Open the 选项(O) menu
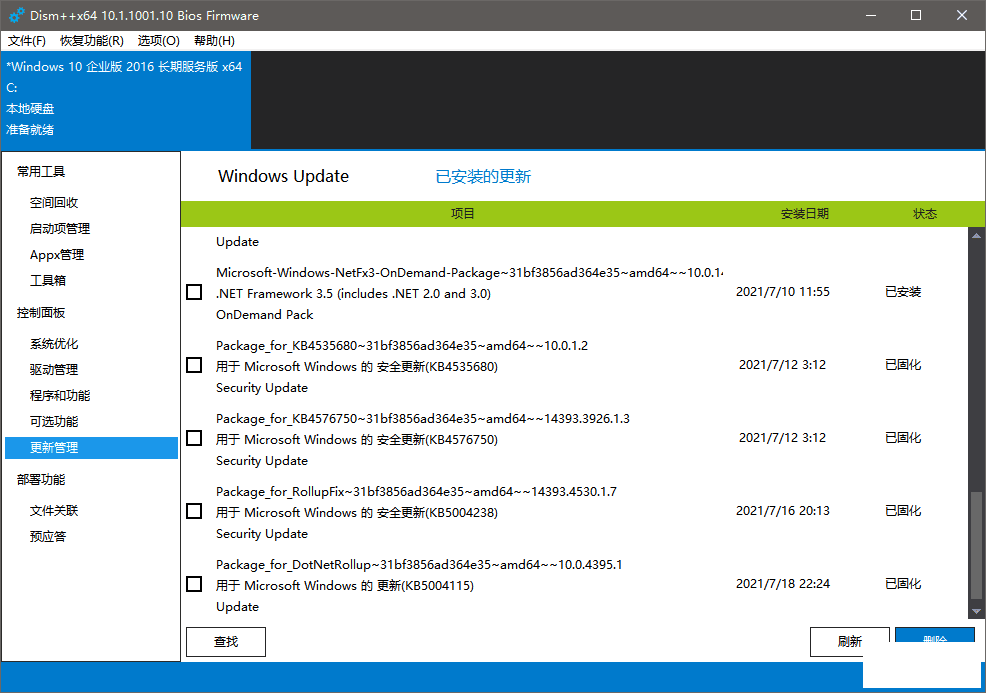The width and height of the screenshot is (986, 693). click(x=158, y=41)
